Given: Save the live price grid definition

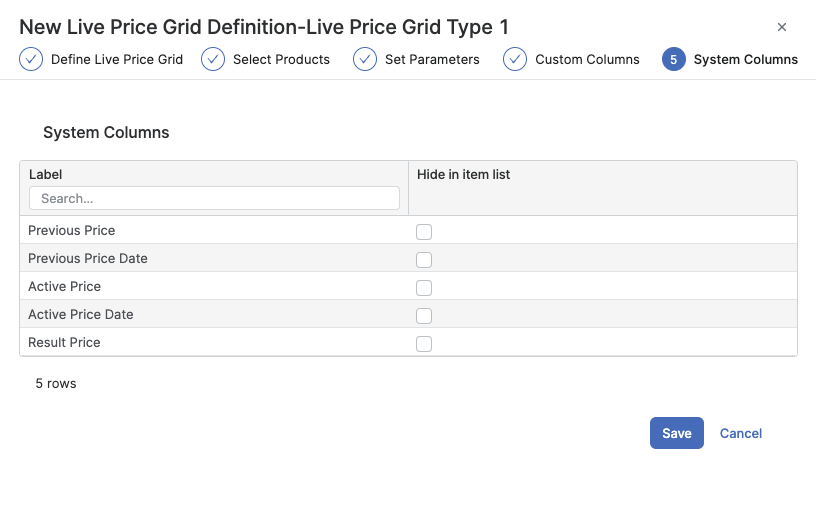Looking at the screenshot, I should pyautogui.click(x=677, y=433).
